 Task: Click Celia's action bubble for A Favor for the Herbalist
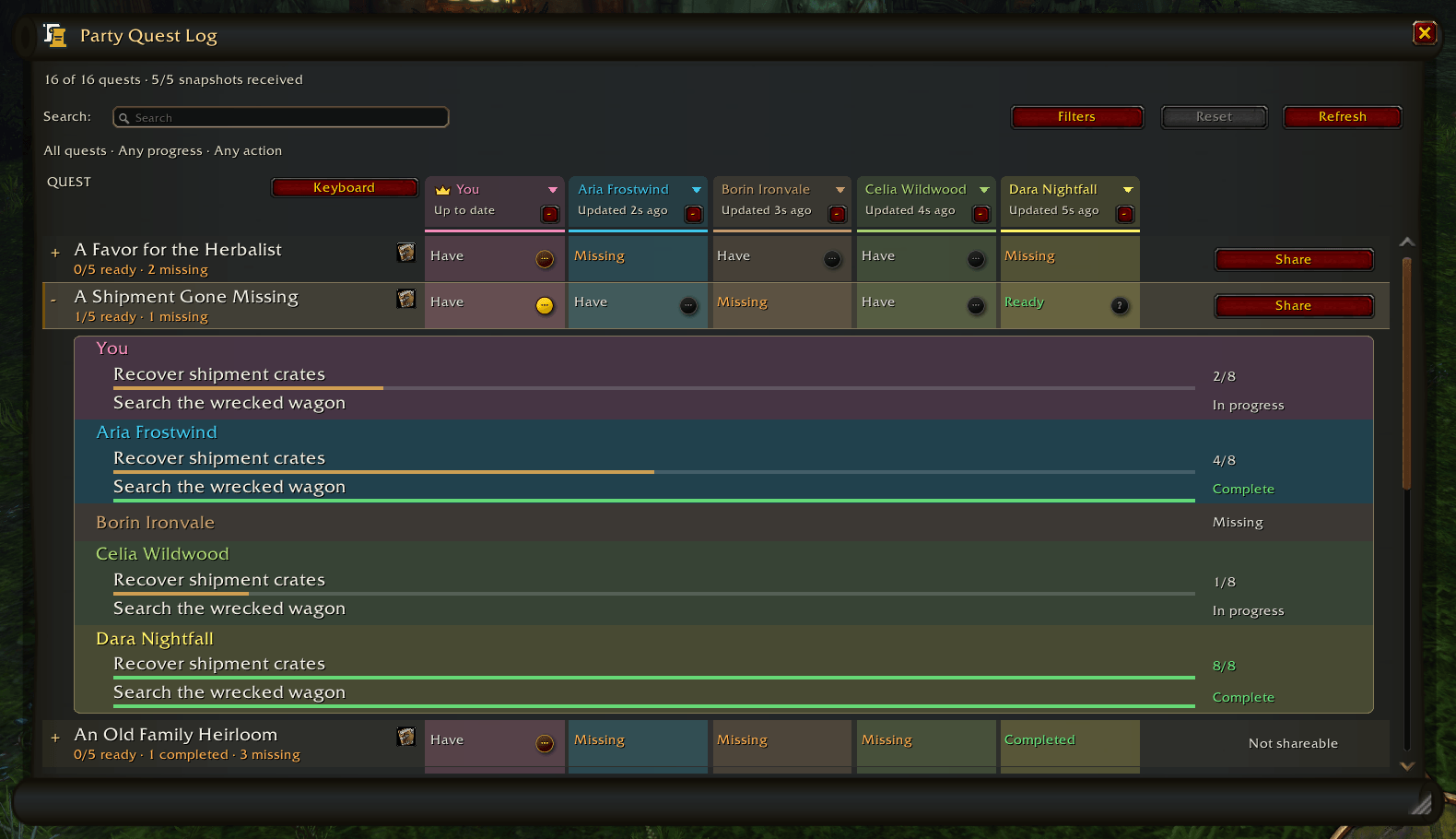coord(976,260)
